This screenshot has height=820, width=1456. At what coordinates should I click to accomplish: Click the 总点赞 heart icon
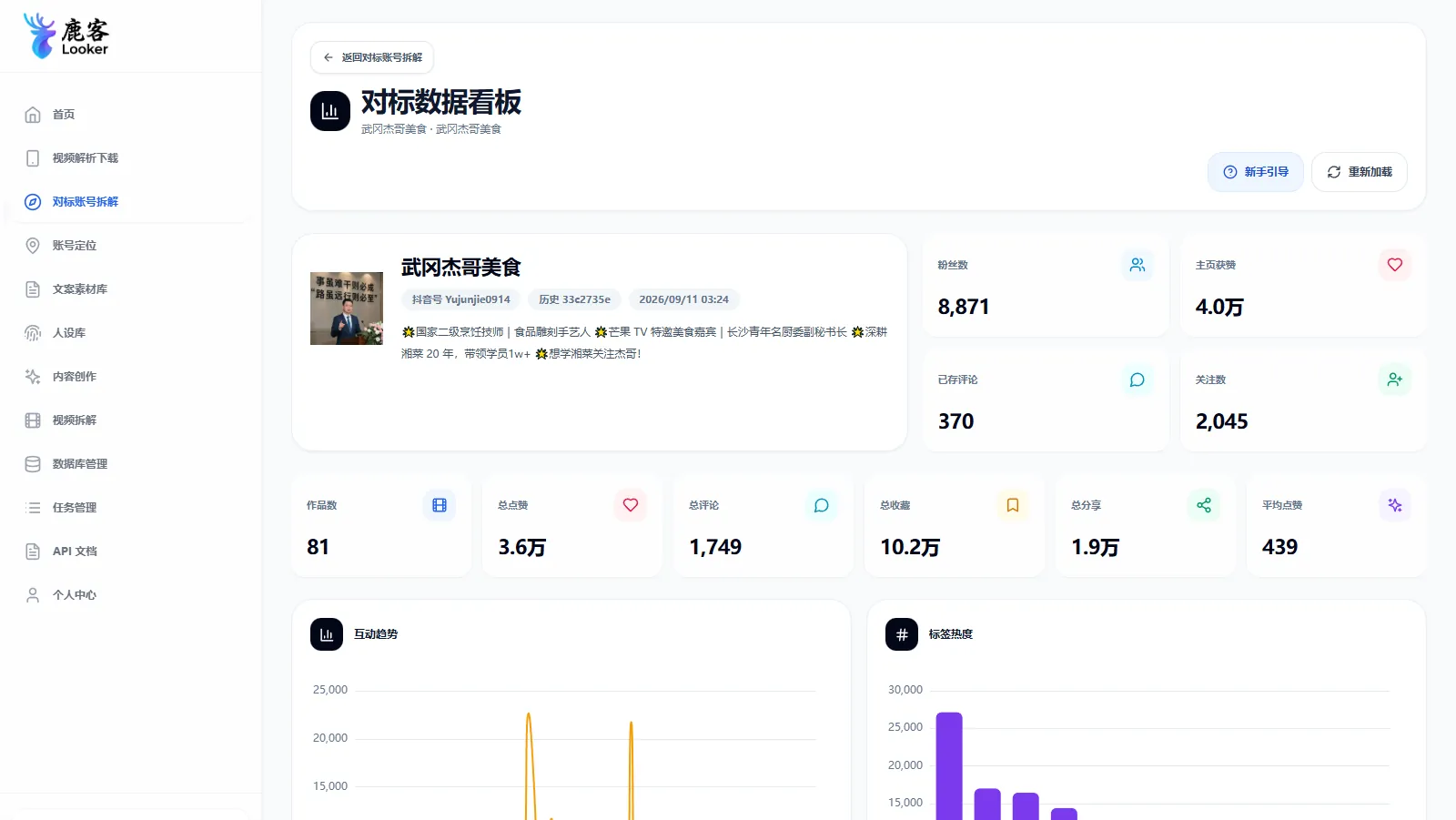tap(631, 505)
